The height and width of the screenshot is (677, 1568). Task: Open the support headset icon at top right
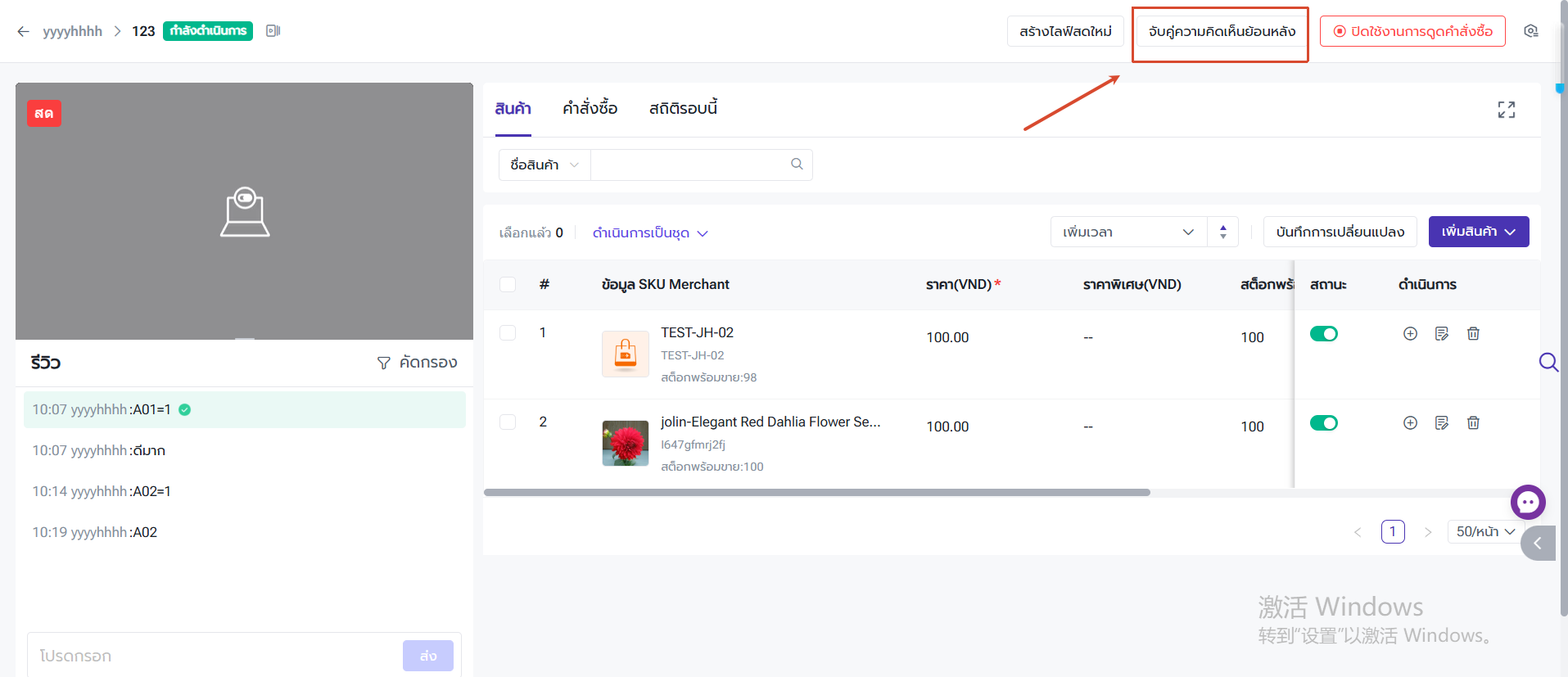click(1531, 31)
